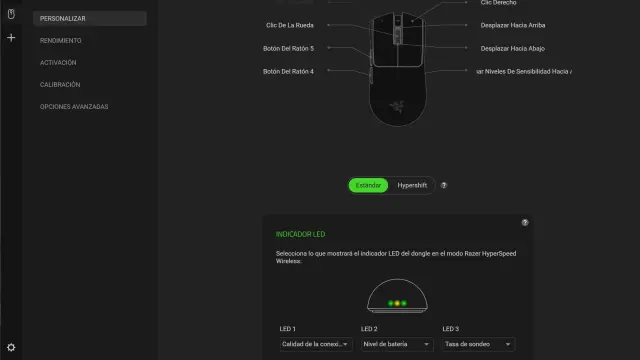
Task: Select Niveles De Sensibilidad assignment
Action: pos(524,71)
